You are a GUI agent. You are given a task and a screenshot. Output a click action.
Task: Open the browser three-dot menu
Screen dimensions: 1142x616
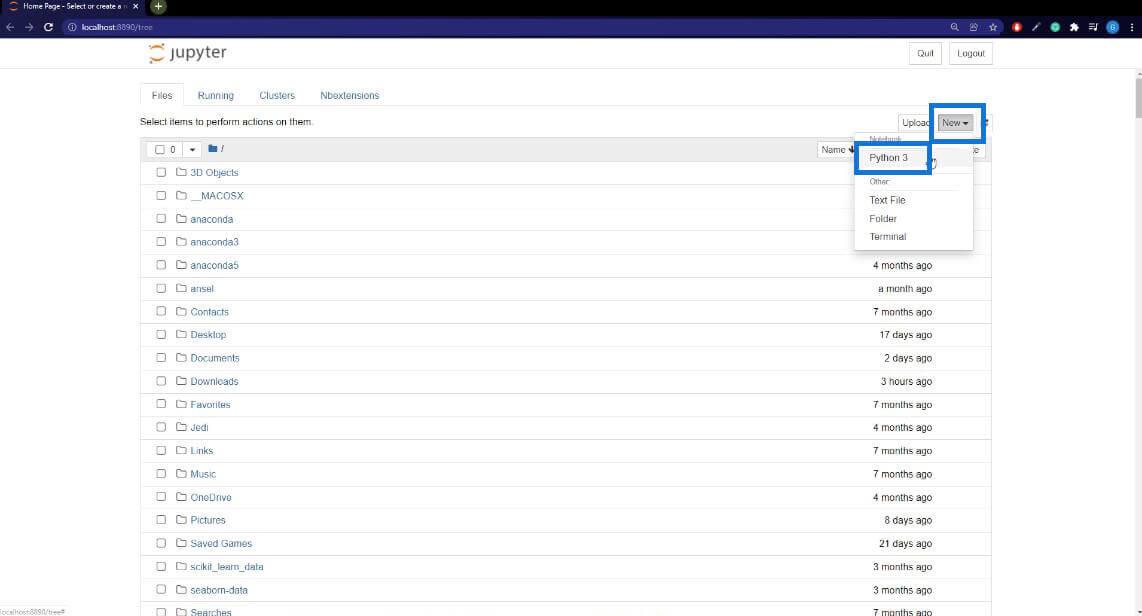[x=1131, y=27]
